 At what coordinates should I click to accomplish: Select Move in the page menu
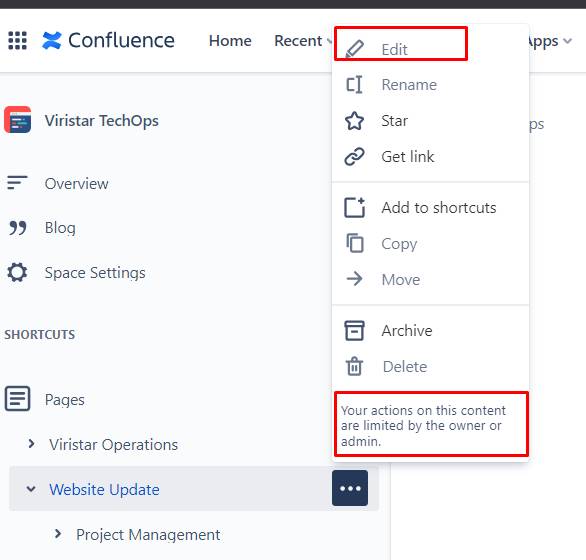(431, 279)
